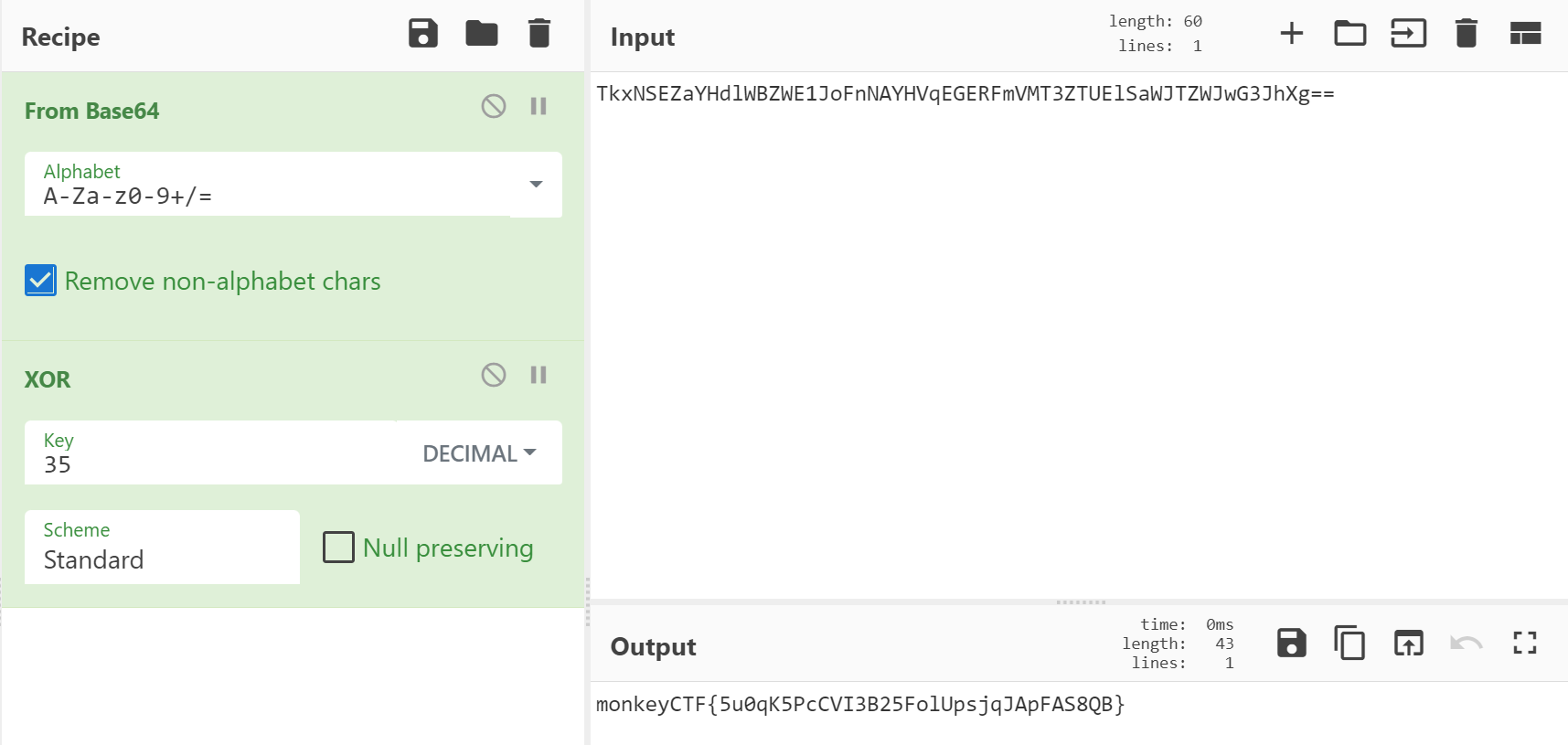Replace the input with the output

(1408, 644)
